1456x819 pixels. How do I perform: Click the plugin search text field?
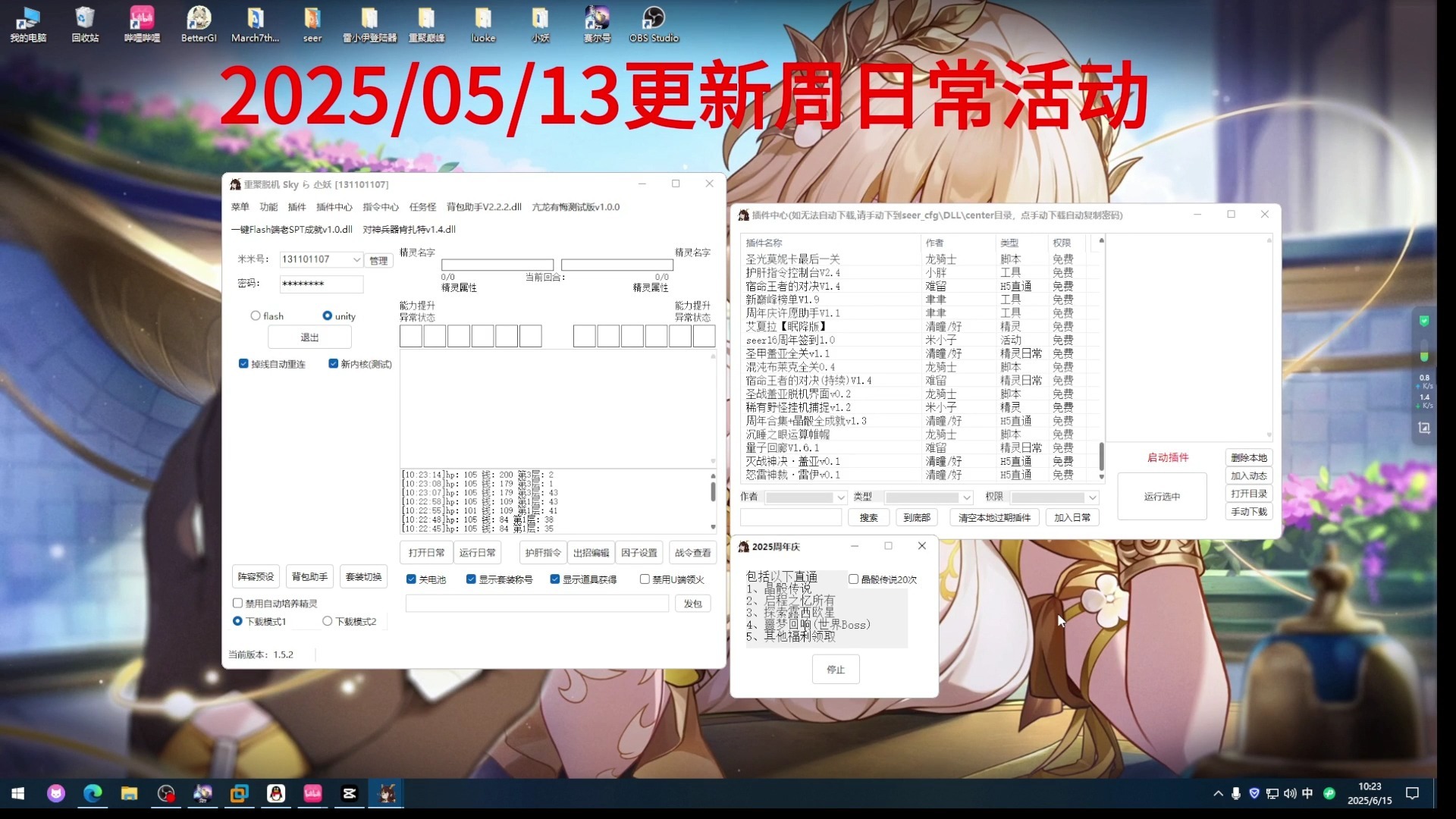pyautogui.click(x=791, y=518)
